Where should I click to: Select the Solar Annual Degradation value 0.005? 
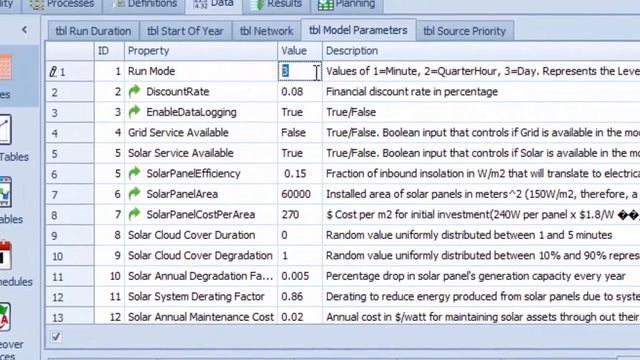point(295,276)
